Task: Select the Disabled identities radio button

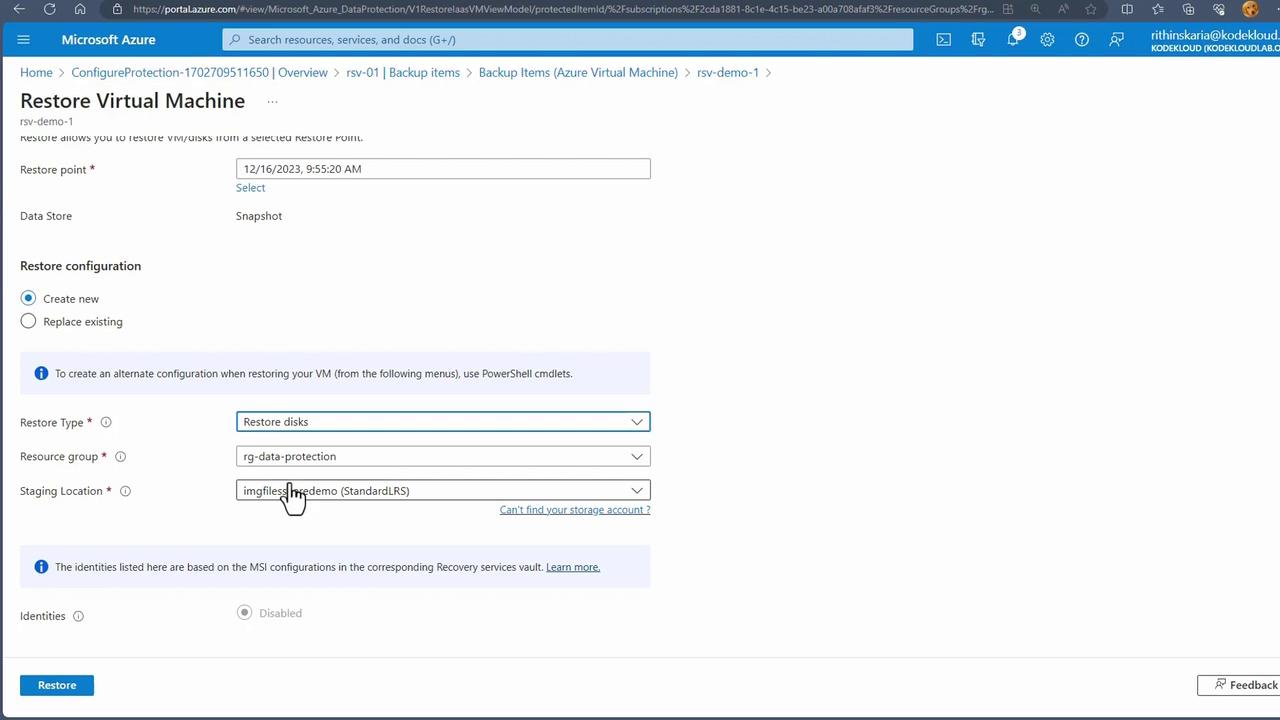Action: click(244, 612)
